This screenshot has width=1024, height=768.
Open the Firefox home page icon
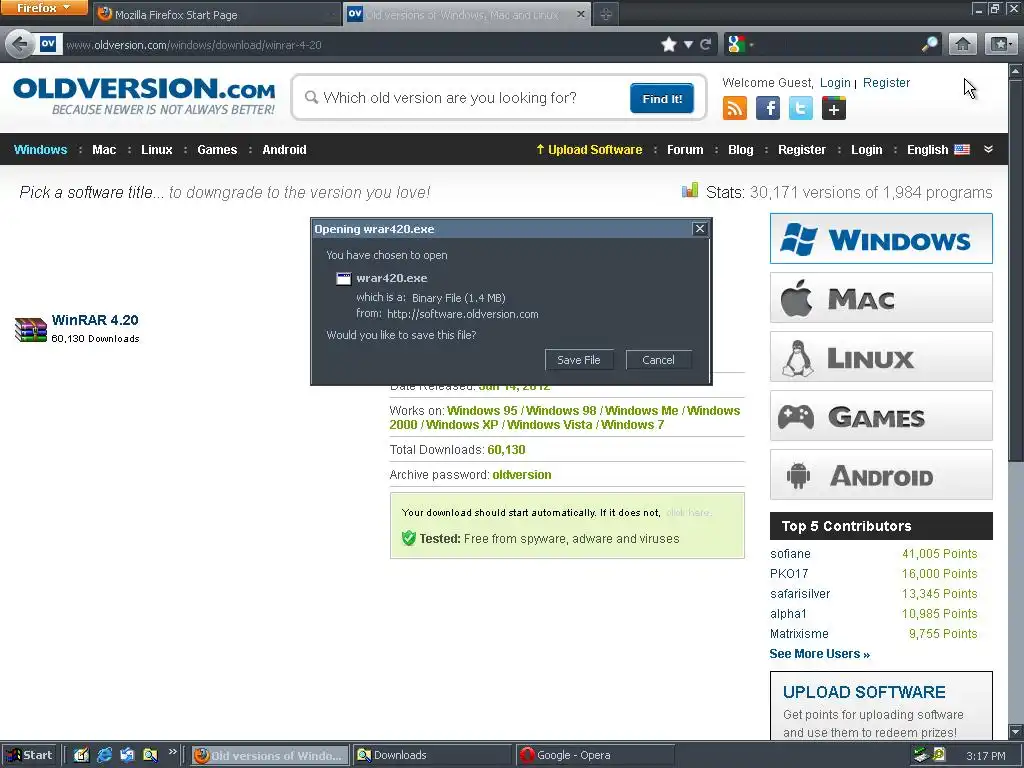(963, 44)
